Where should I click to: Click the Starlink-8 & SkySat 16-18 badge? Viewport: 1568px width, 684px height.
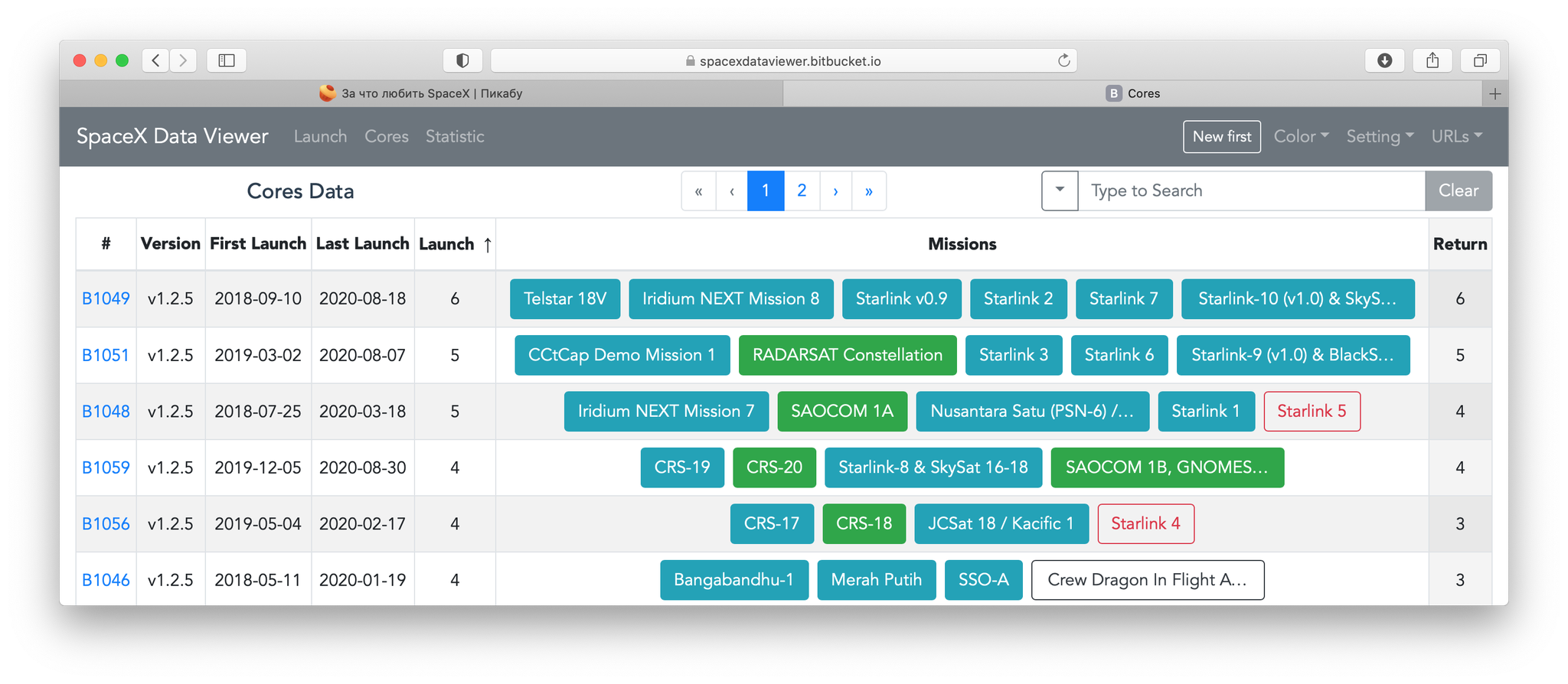click(933, 467)
